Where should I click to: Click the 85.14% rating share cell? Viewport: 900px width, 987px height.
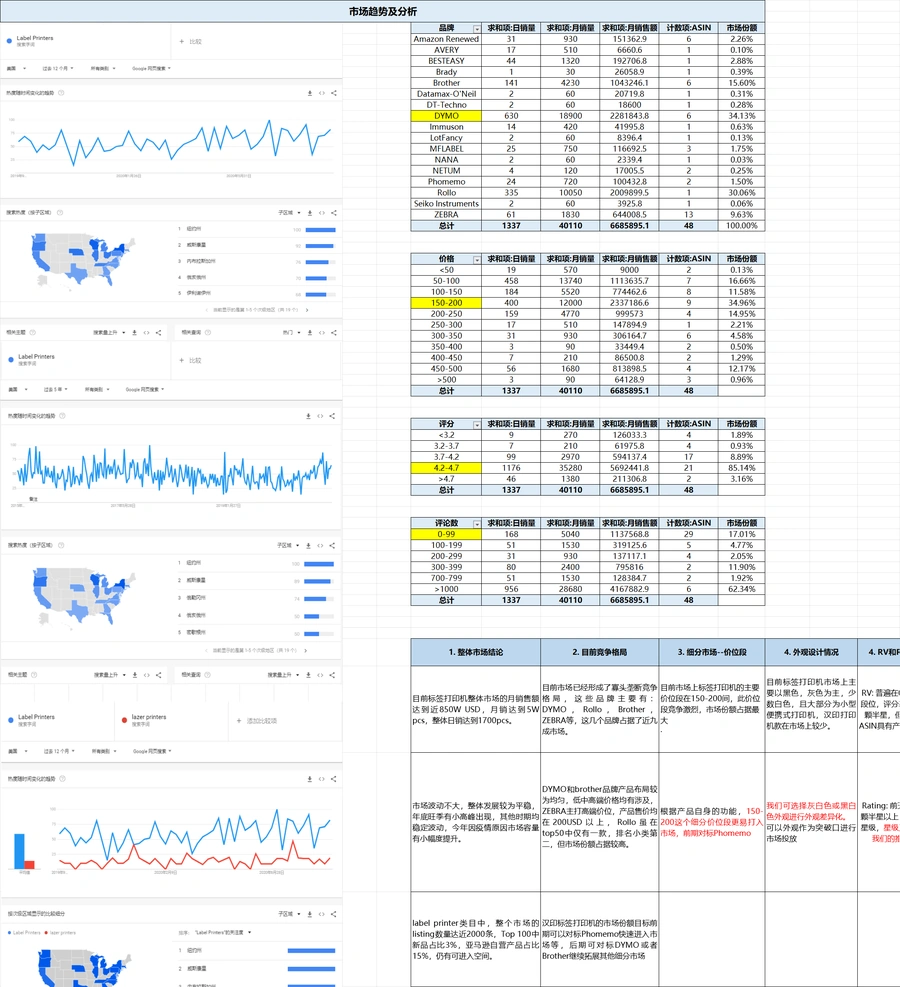coord(741,468)
